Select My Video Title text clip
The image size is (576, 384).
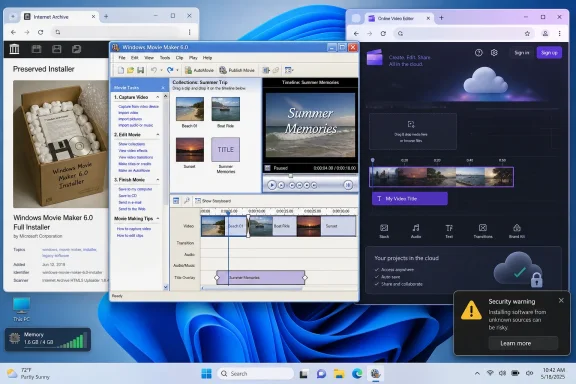click(x=410, y=199)
